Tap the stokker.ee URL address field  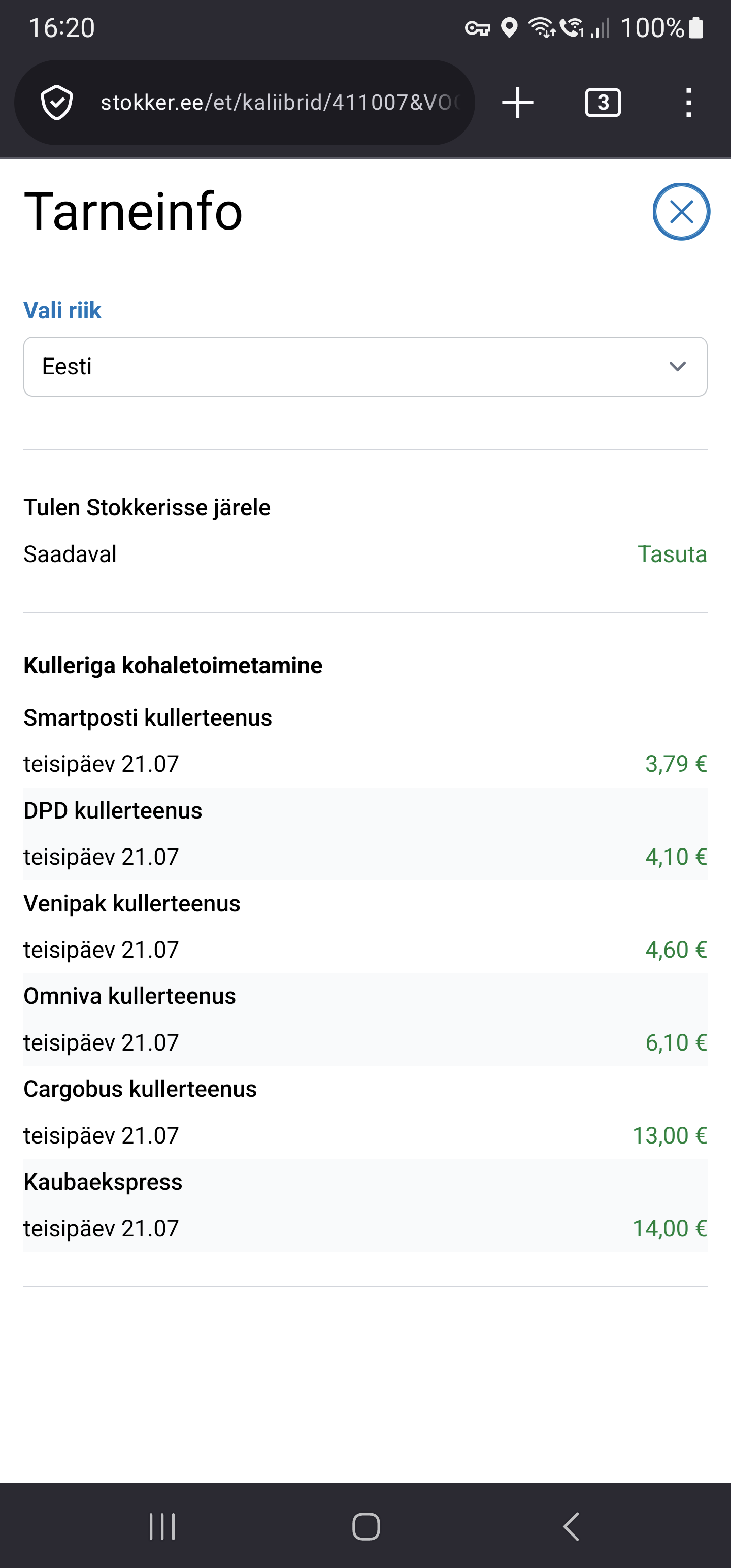280,102
